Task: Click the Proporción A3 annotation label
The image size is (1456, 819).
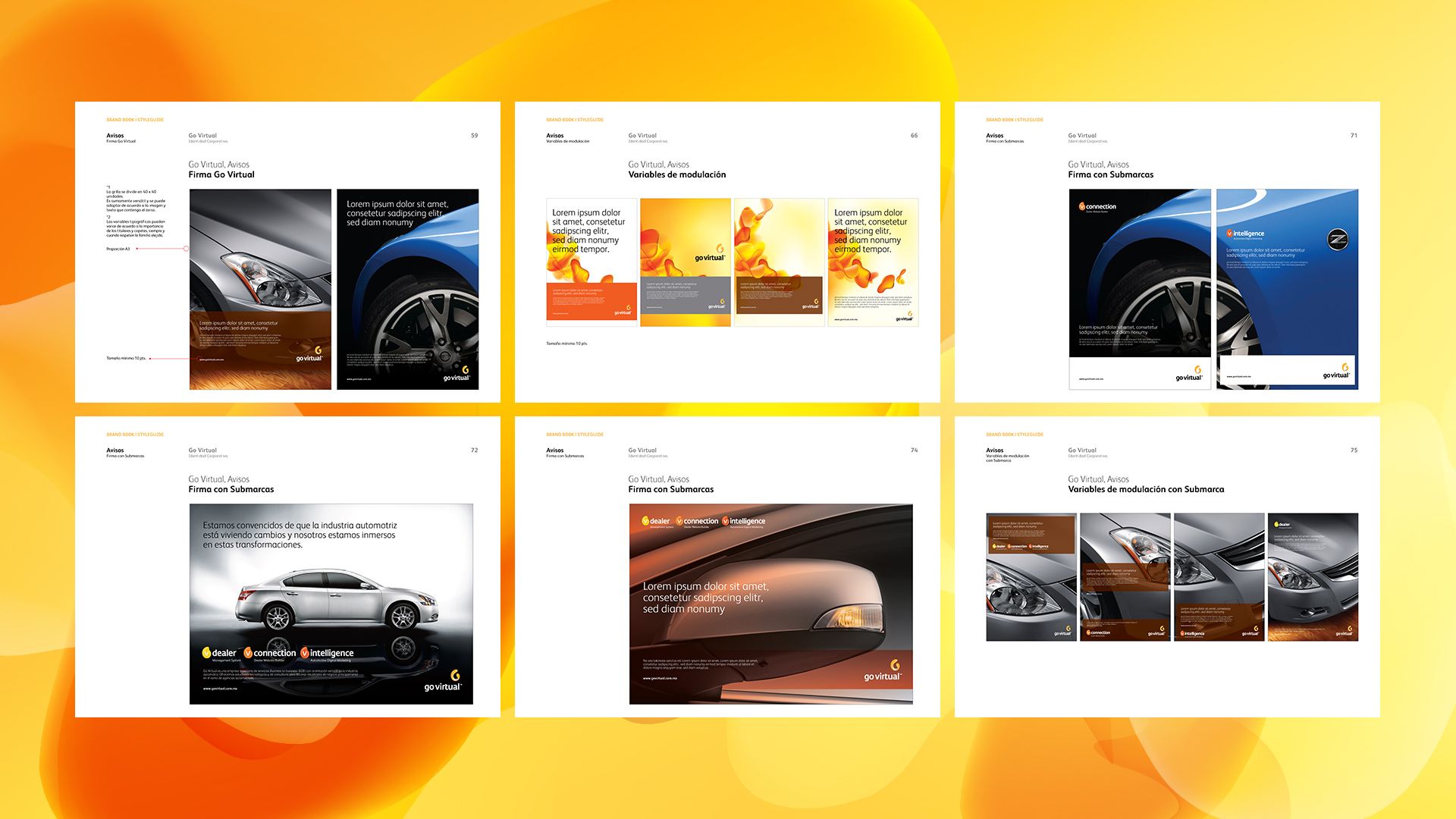Action: (x=118, y=249)
